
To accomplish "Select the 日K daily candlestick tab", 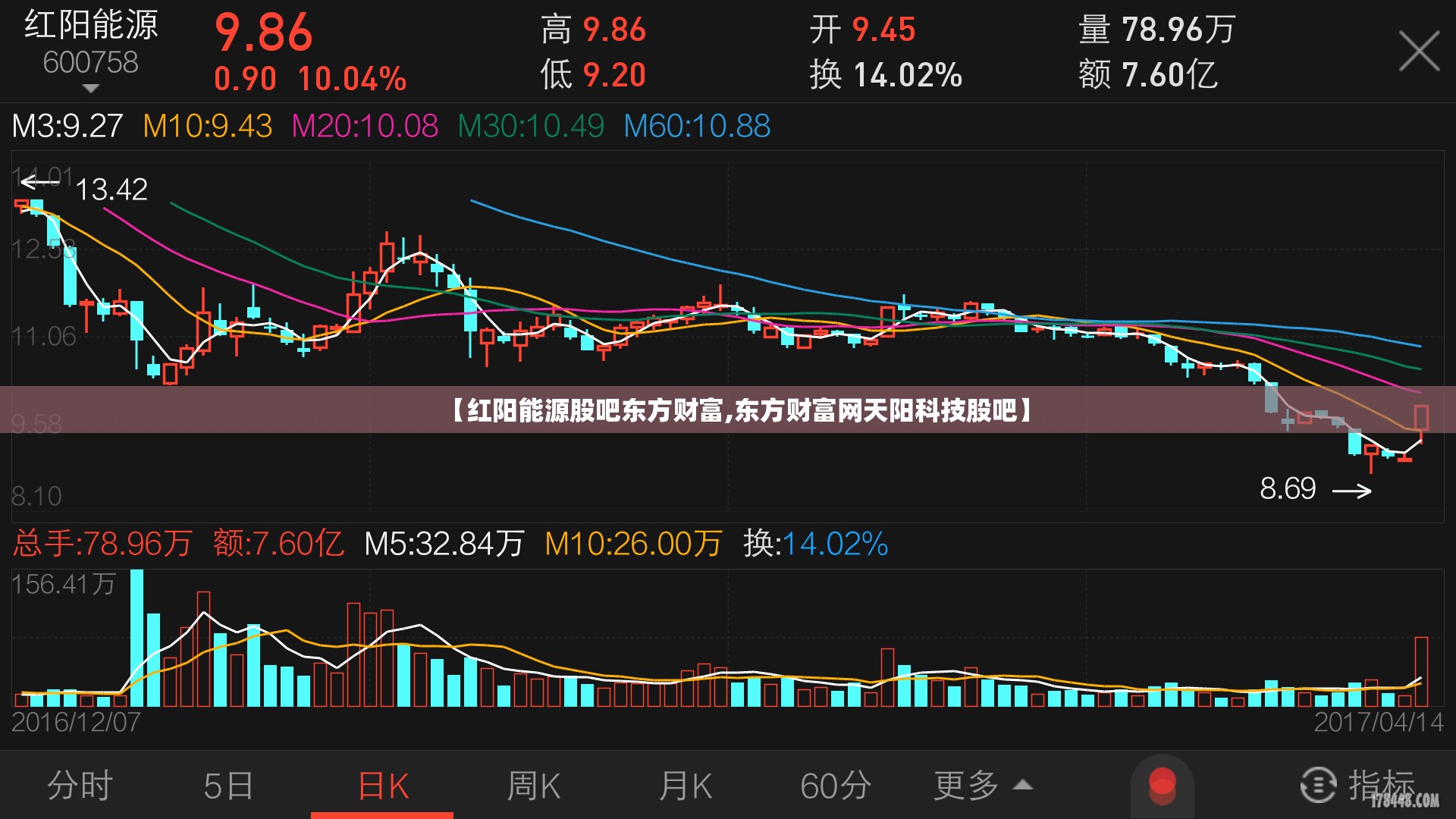I will pyautogui.click(x=383, y=786).
